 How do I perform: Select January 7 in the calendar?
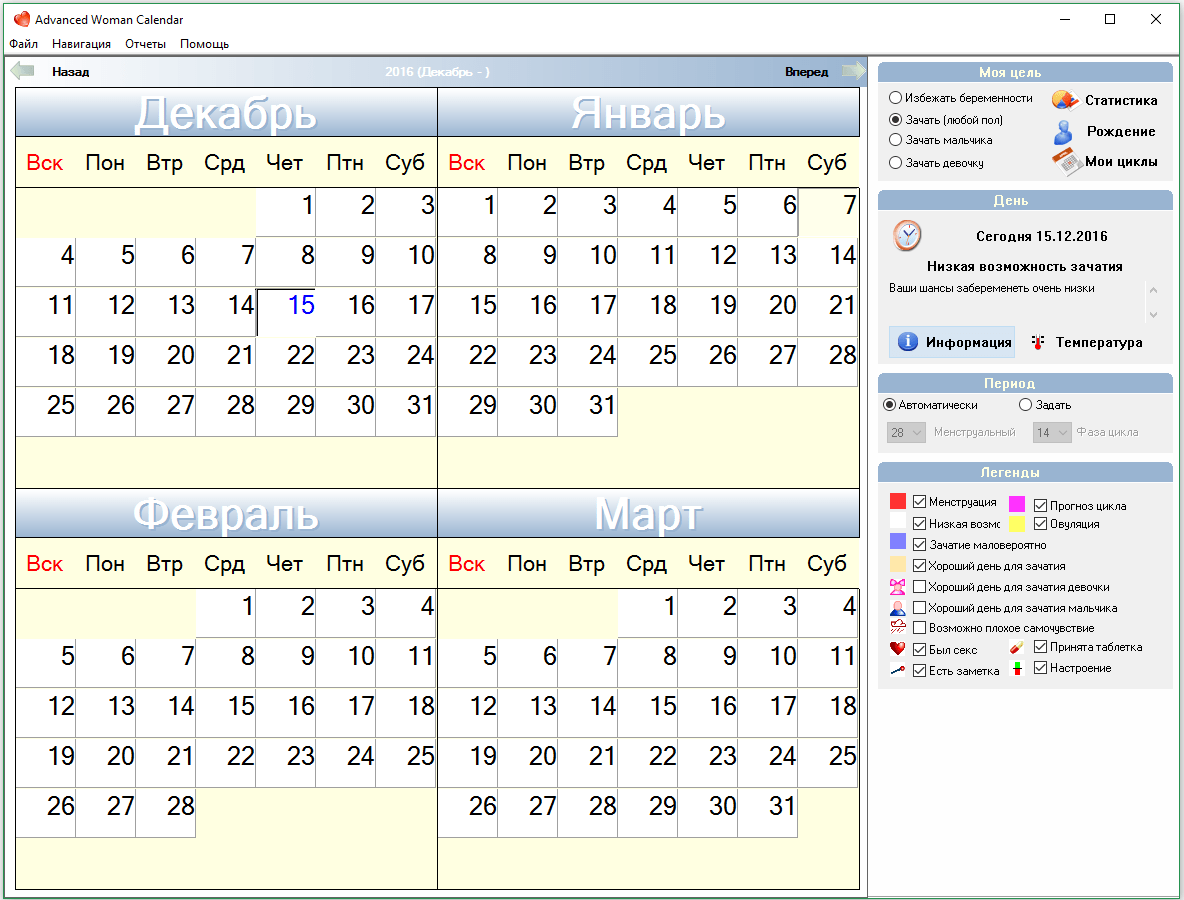828,211
